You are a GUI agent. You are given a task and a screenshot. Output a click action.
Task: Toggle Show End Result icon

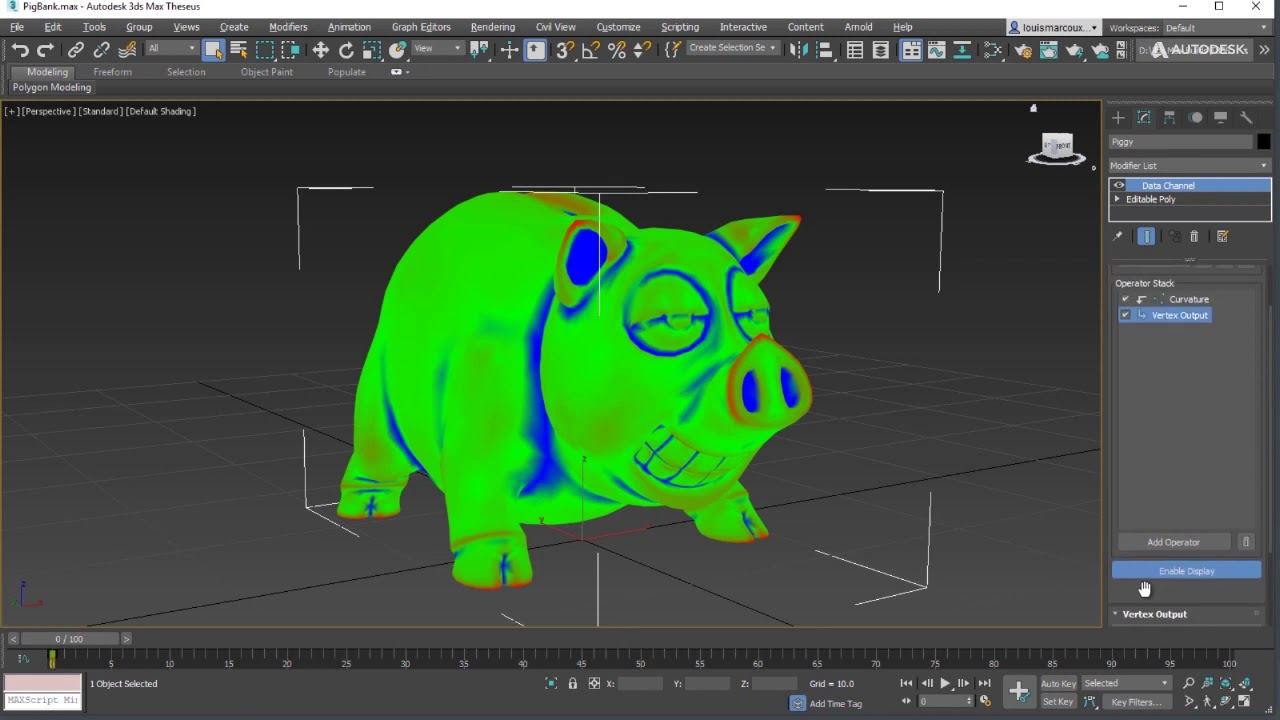[1146, 236]
